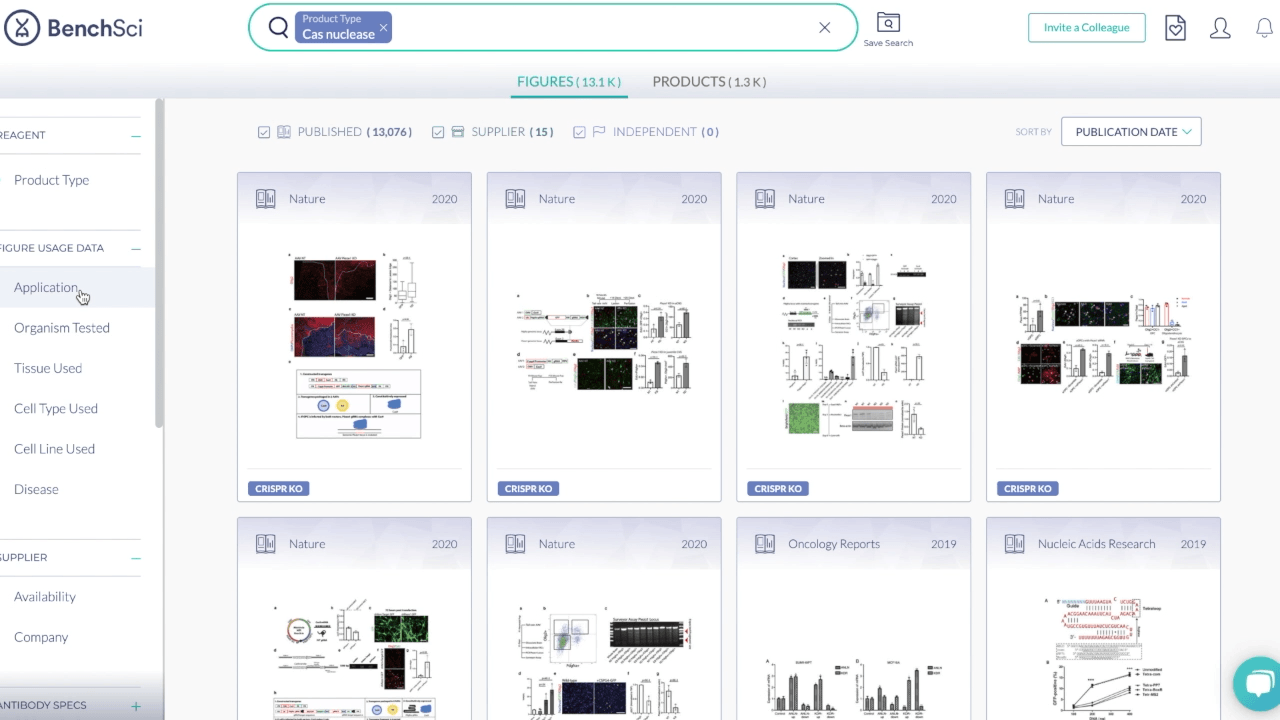Open the notifications bell icon
This screenshot has width=1280, height=720.
(1264, 28)
